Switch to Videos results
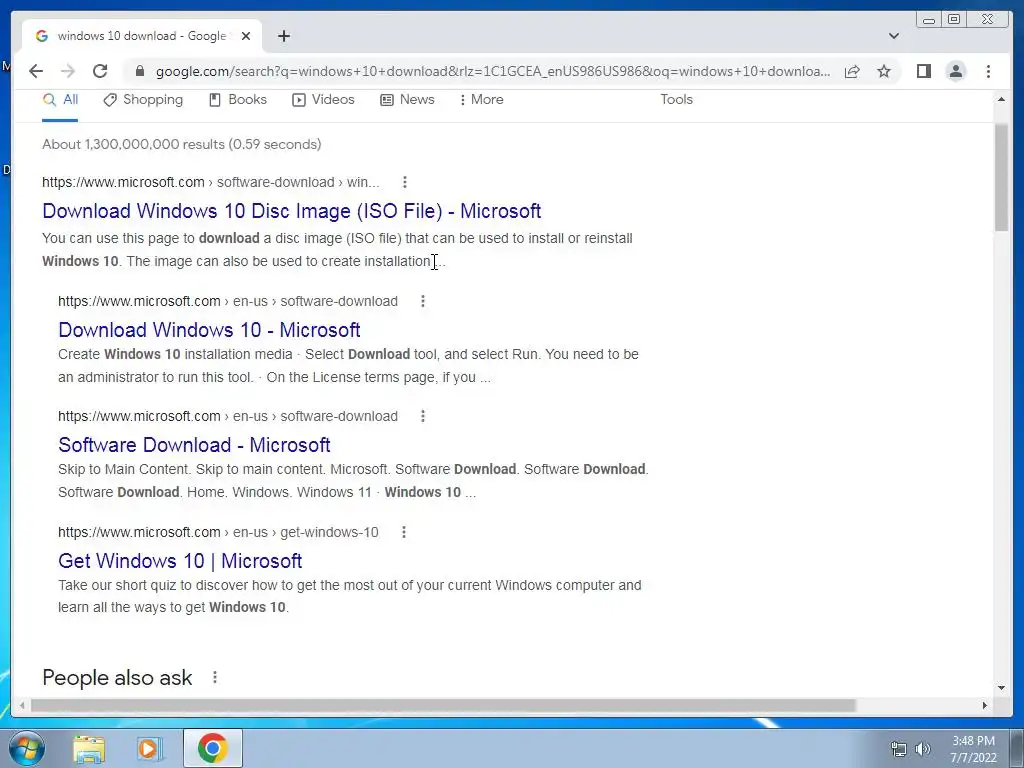Viewport: 1024px width, 768px height. click(323, 100)
